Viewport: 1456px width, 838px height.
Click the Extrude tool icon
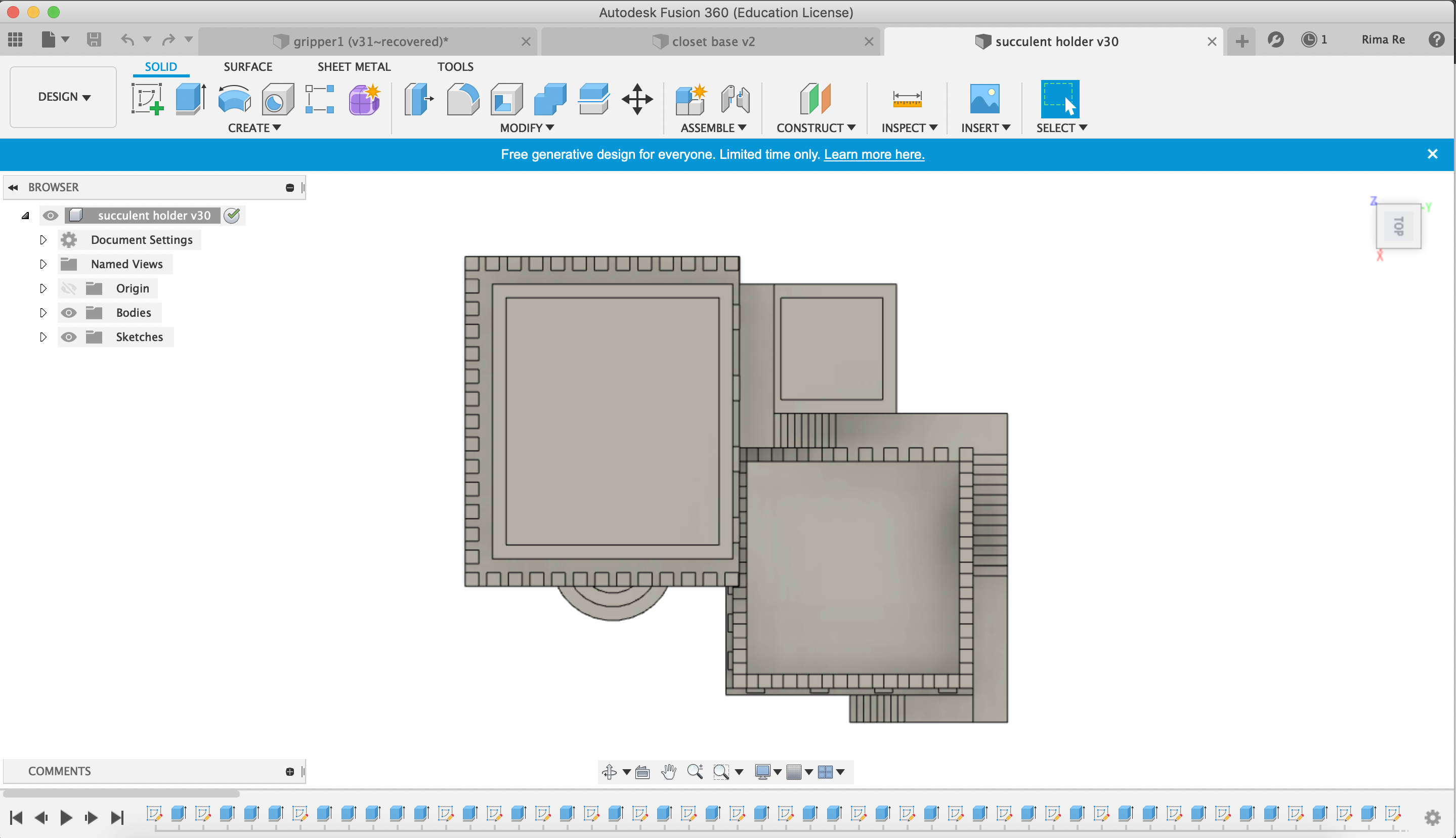[190, 99]
